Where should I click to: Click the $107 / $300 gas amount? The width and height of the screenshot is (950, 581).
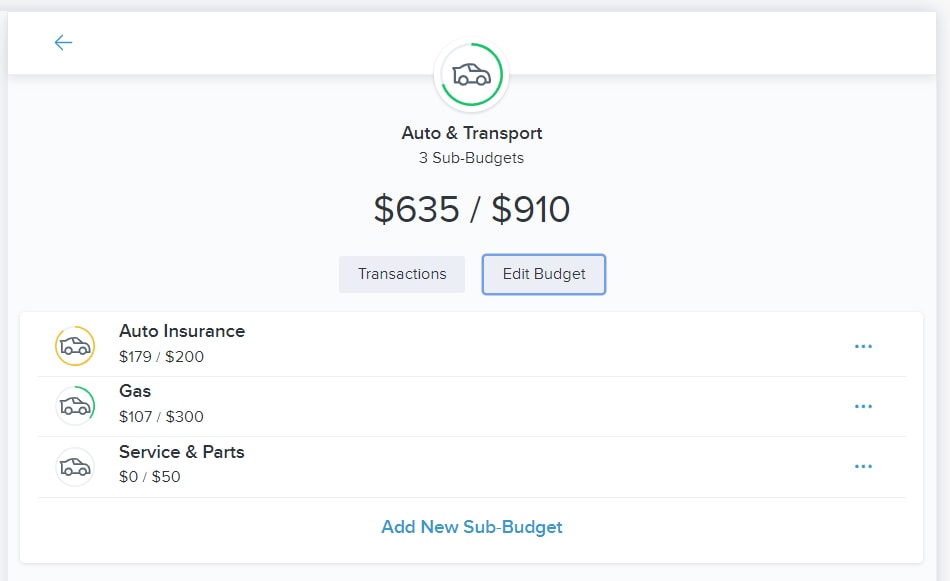click(161, 417)
